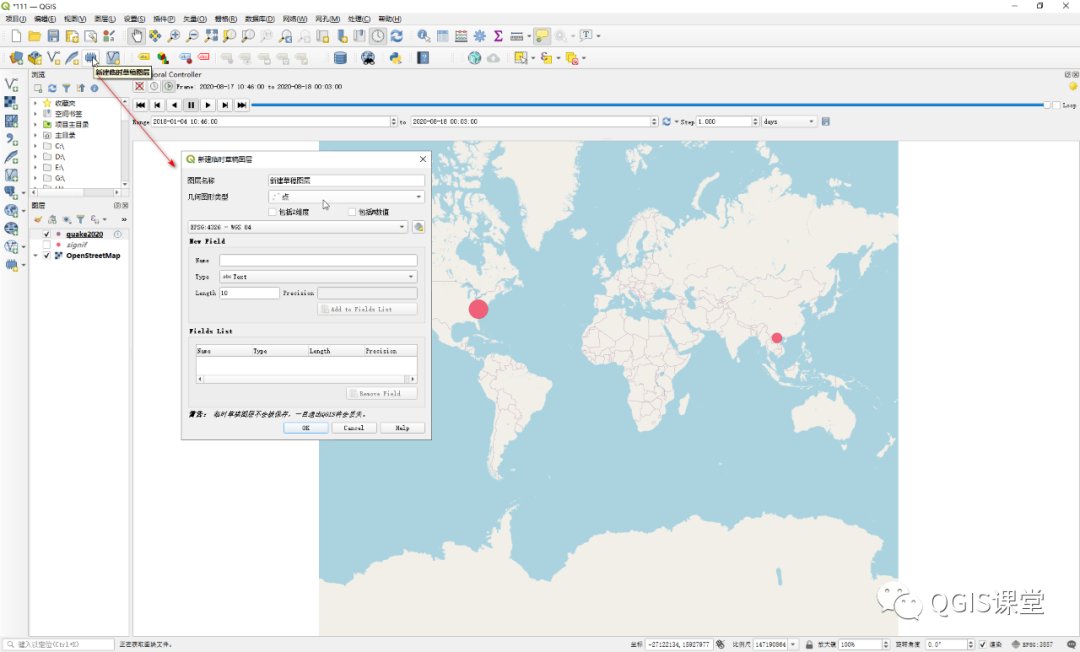The height and width of the screenshot is (652, 1080).
Task: Open the Edit (E) menu
Action: [45, 19]
